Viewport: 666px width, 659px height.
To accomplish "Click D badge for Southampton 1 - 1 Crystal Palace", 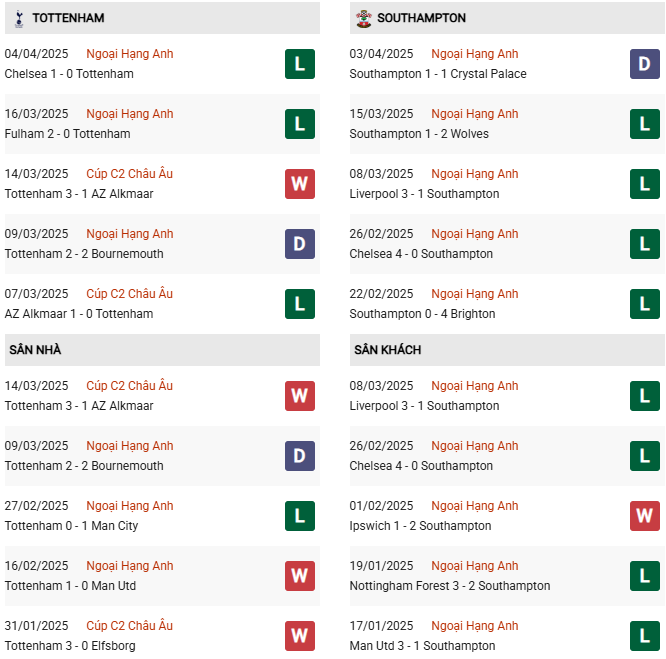I will click(x=644, y=64).
